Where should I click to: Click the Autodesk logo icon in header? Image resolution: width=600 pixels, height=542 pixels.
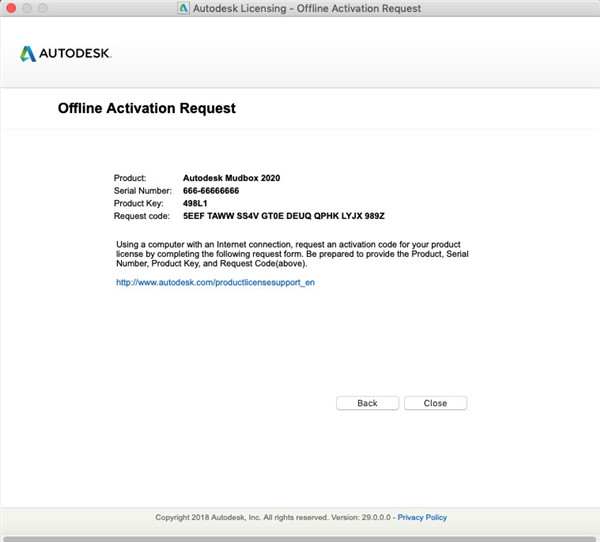[x=28, y=53]
